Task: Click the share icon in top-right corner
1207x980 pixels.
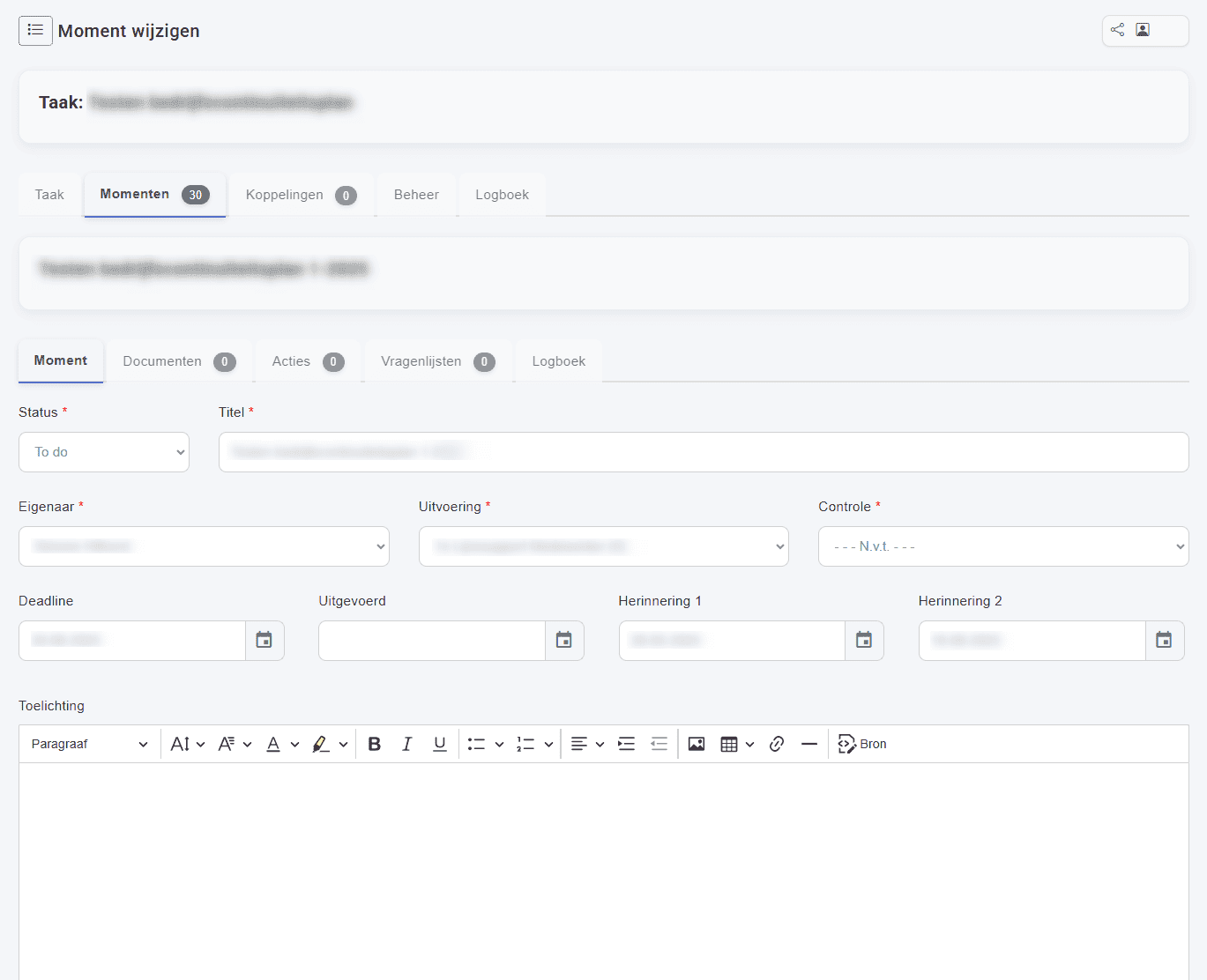Action: coord(1117,30)
